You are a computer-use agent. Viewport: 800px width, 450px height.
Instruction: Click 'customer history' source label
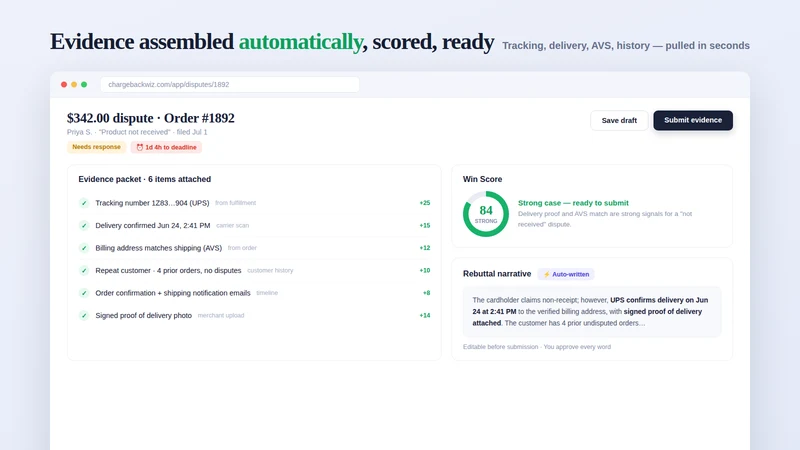point(270,270)
